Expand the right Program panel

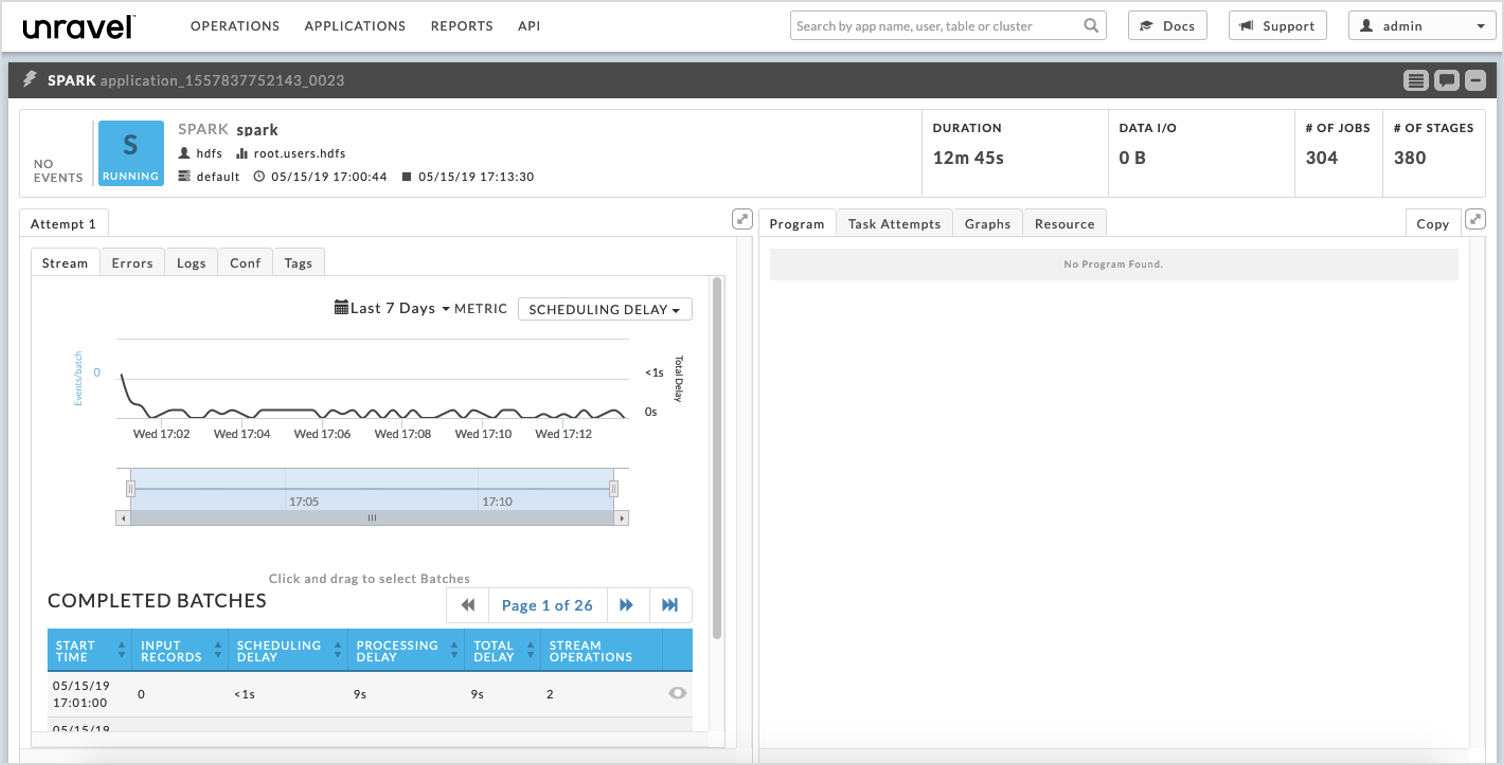[1474, 219]
